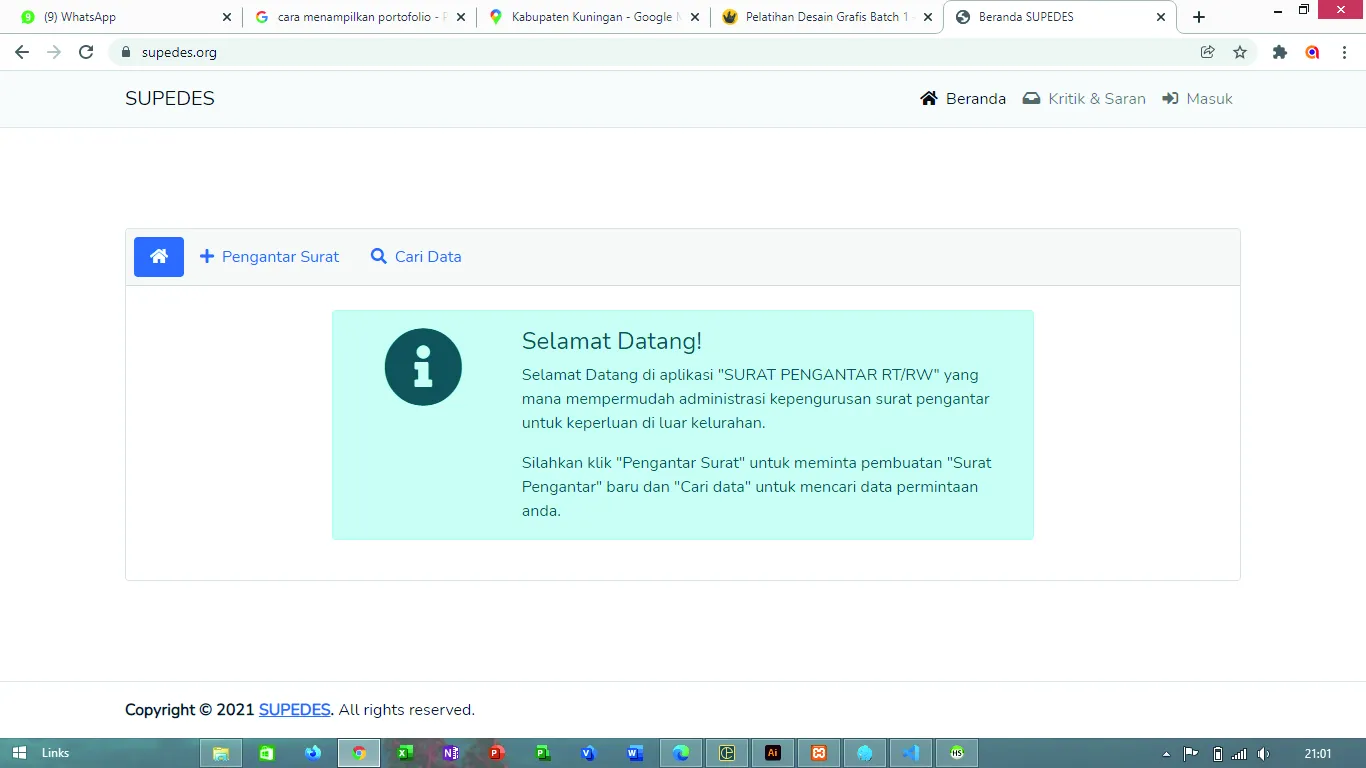The width and height of the screenshot is (1366, 768).
Task: Open Visual Studio Code from the taskbar
Action: pyautogui.click(x=910, y=753)
